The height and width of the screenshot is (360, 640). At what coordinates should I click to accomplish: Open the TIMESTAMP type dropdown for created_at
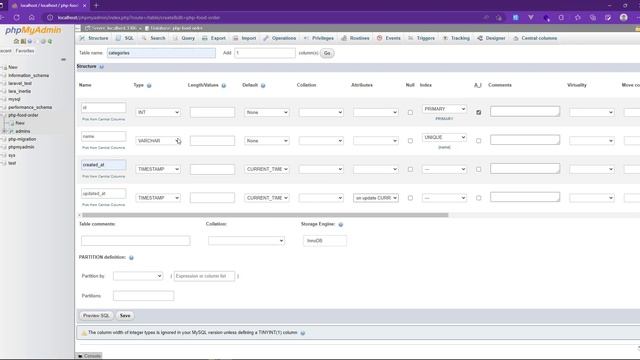point(158,169)
